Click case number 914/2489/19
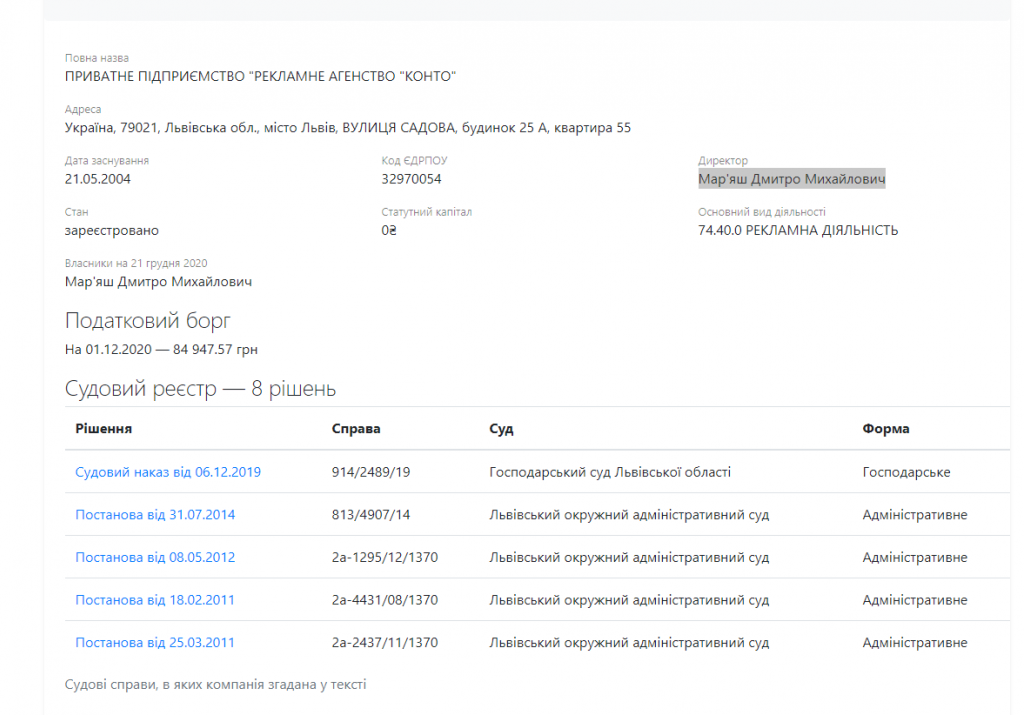The height and width of the screenshot is (715, 1024). [371, 472]
